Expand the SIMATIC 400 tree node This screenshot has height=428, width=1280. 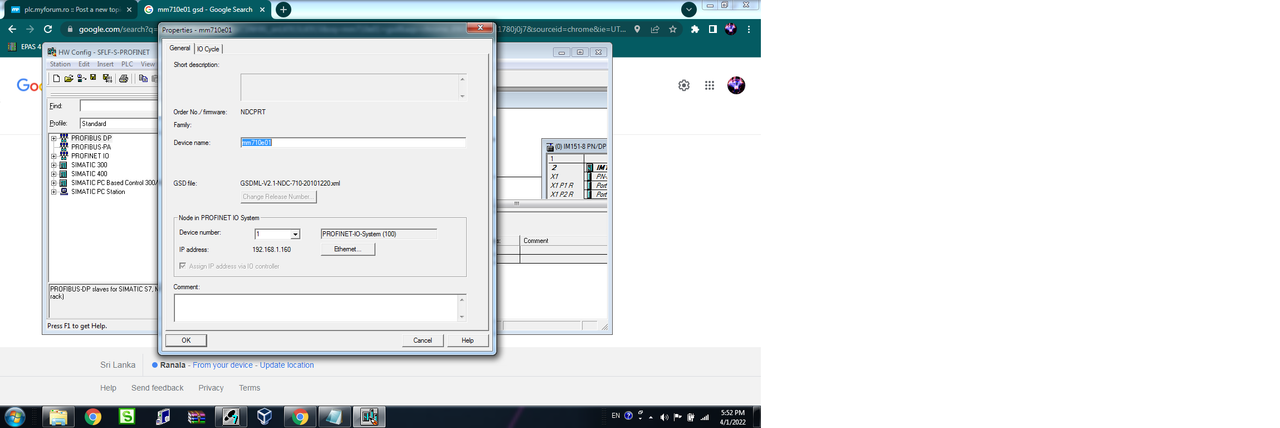click(54, 174)
